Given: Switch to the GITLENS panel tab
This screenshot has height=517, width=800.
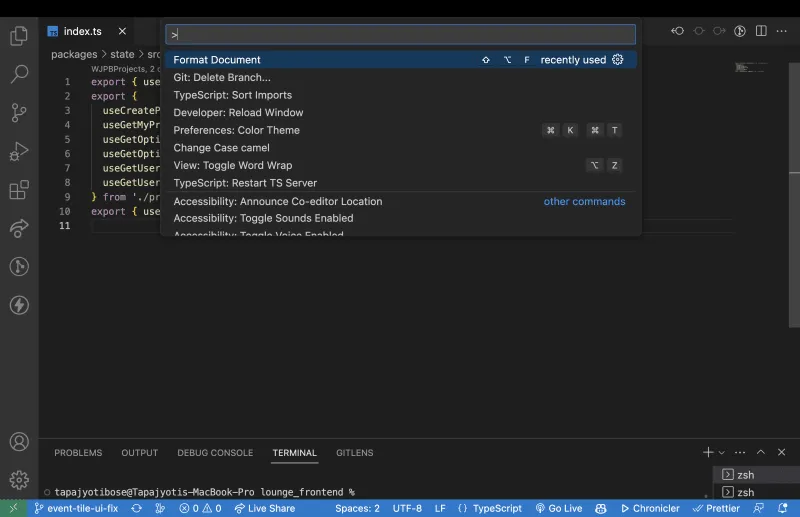Looking at the screenshot, I should 355,453.
